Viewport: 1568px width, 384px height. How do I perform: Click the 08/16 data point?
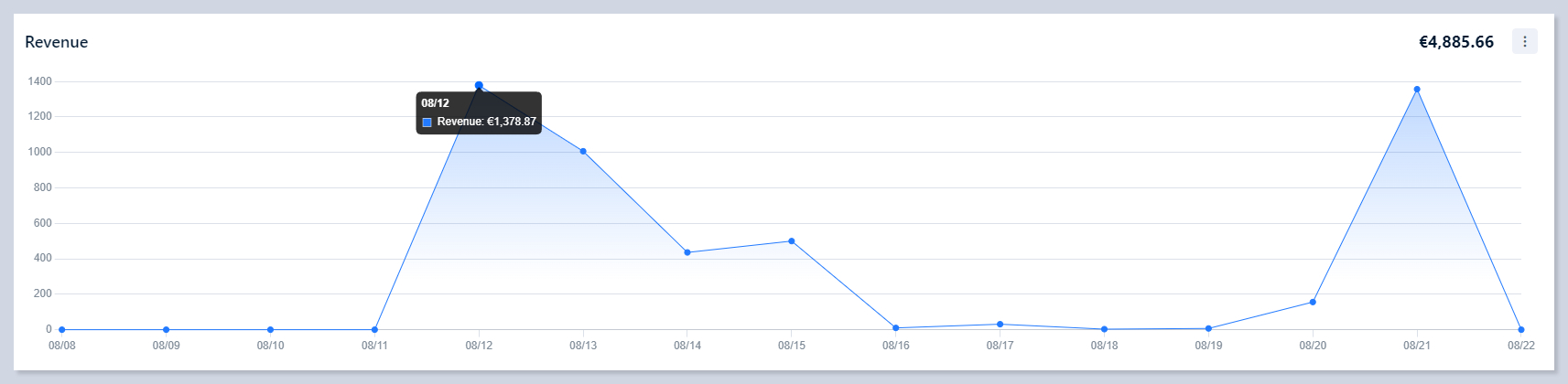896,328
